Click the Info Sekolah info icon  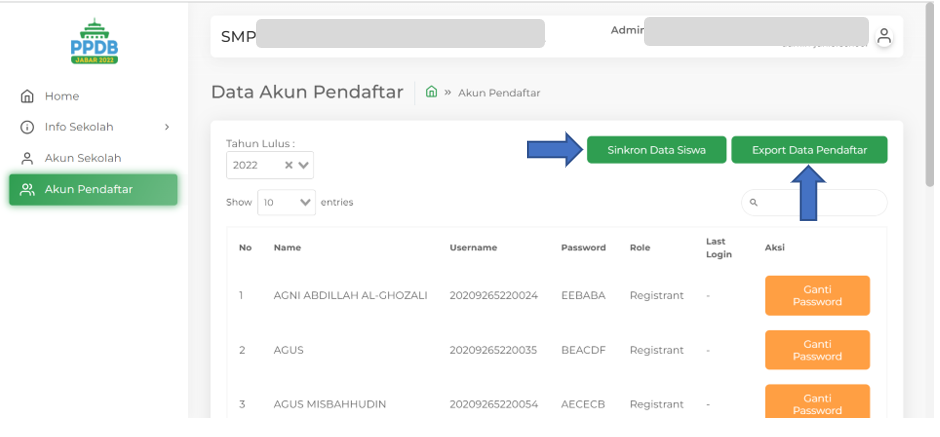(27, 127)
